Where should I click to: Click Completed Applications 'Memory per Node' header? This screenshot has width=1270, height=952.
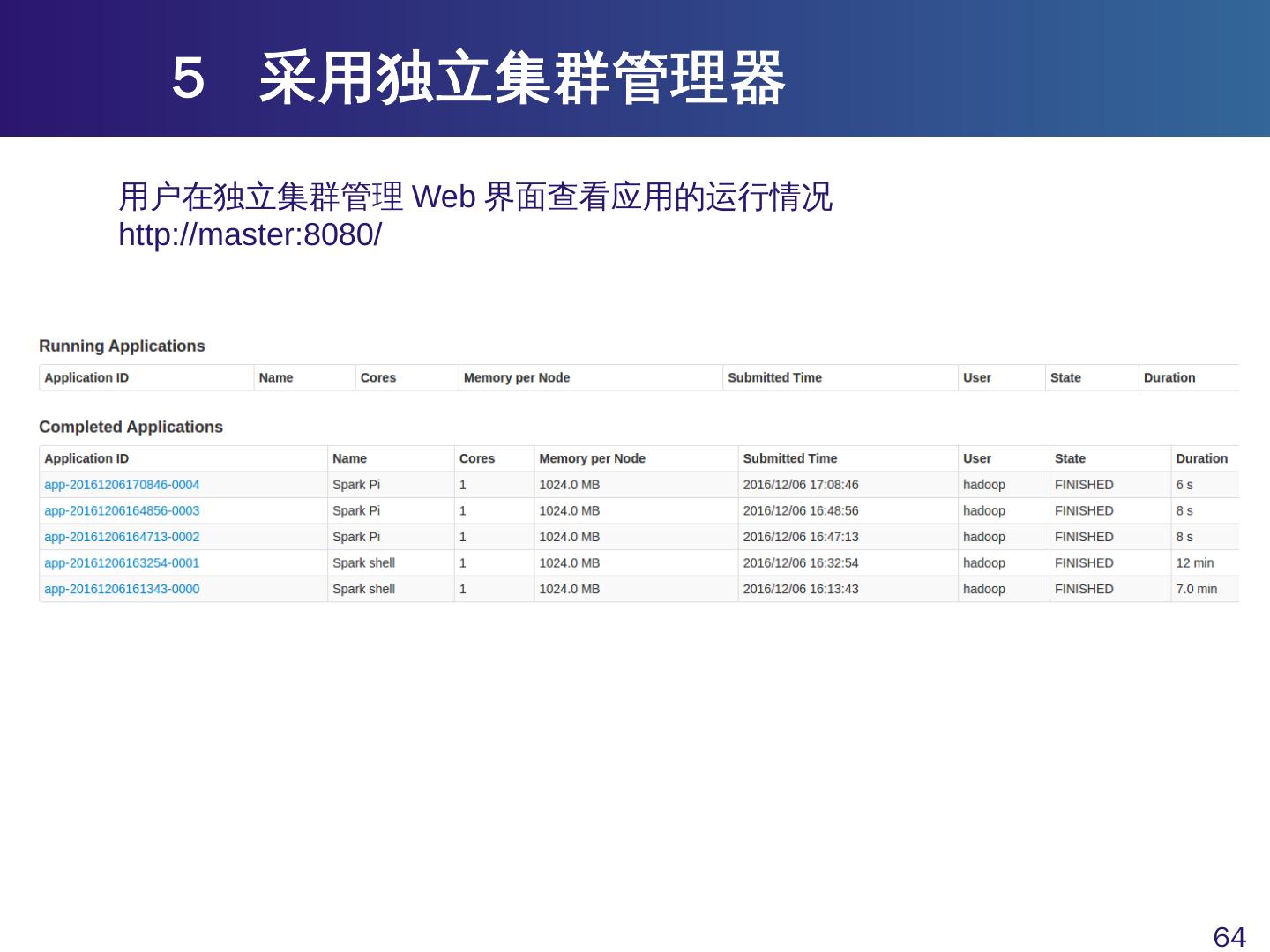592,458
